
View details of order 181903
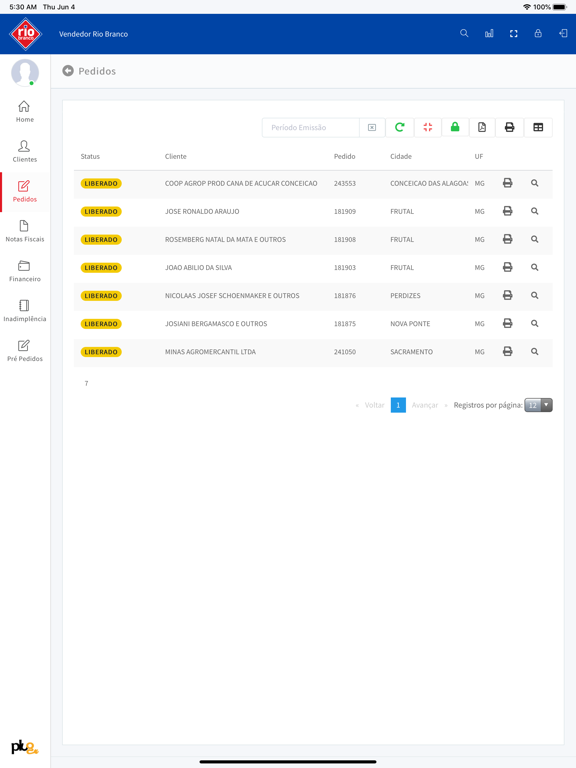click(x=534, y=267)
